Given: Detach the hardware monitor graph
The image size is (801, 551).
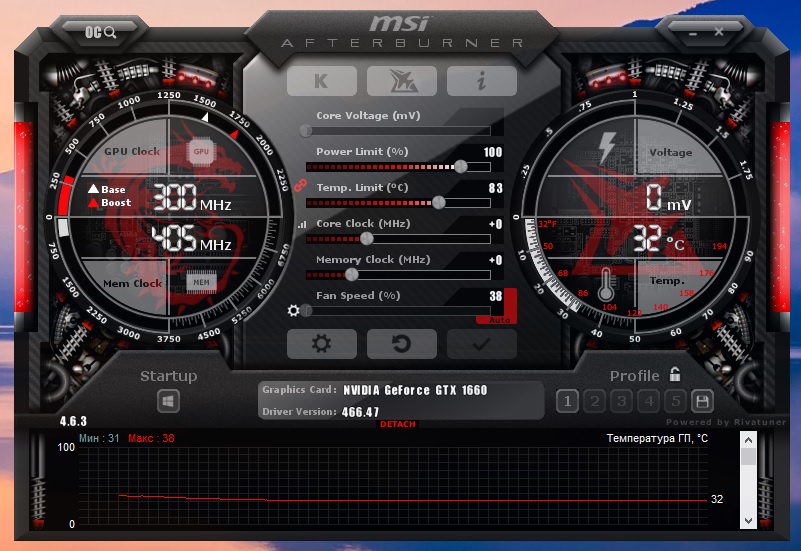Looking at the screenshot, I should point(397,424).
